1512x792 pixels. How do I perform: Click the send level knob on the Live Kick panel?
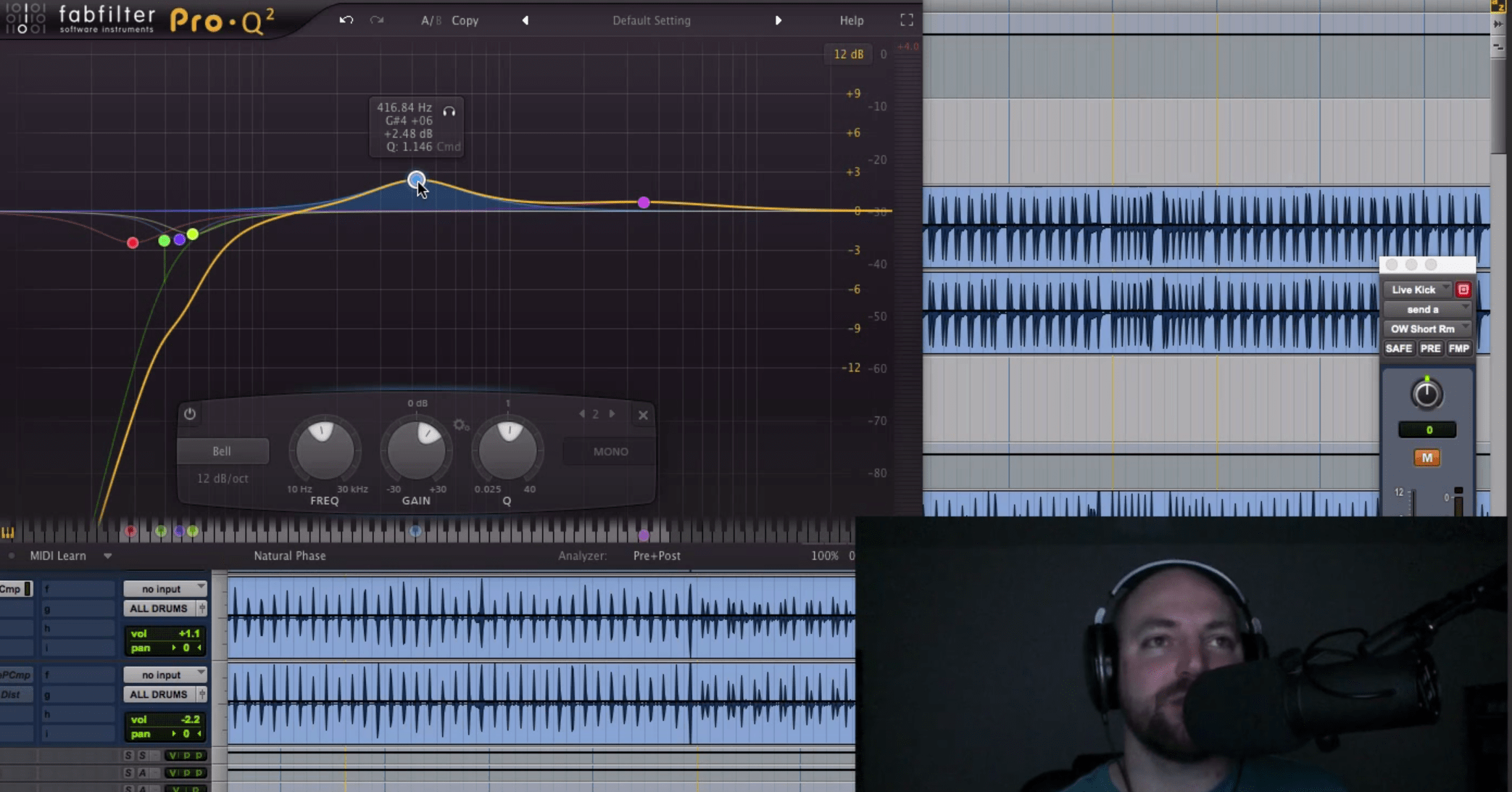coord(1426,395)
